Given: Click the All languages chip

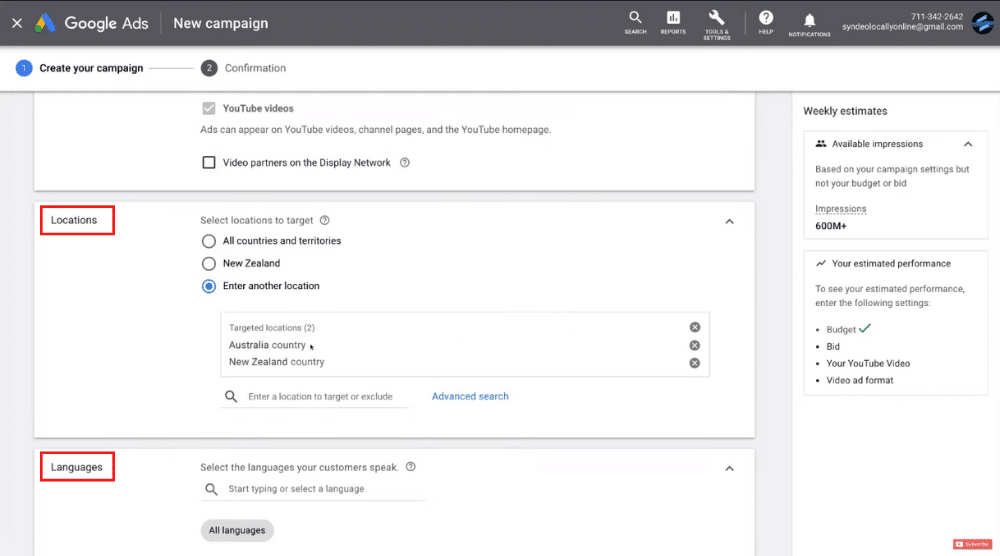Looking at the screenshot, I should [237, 530].
